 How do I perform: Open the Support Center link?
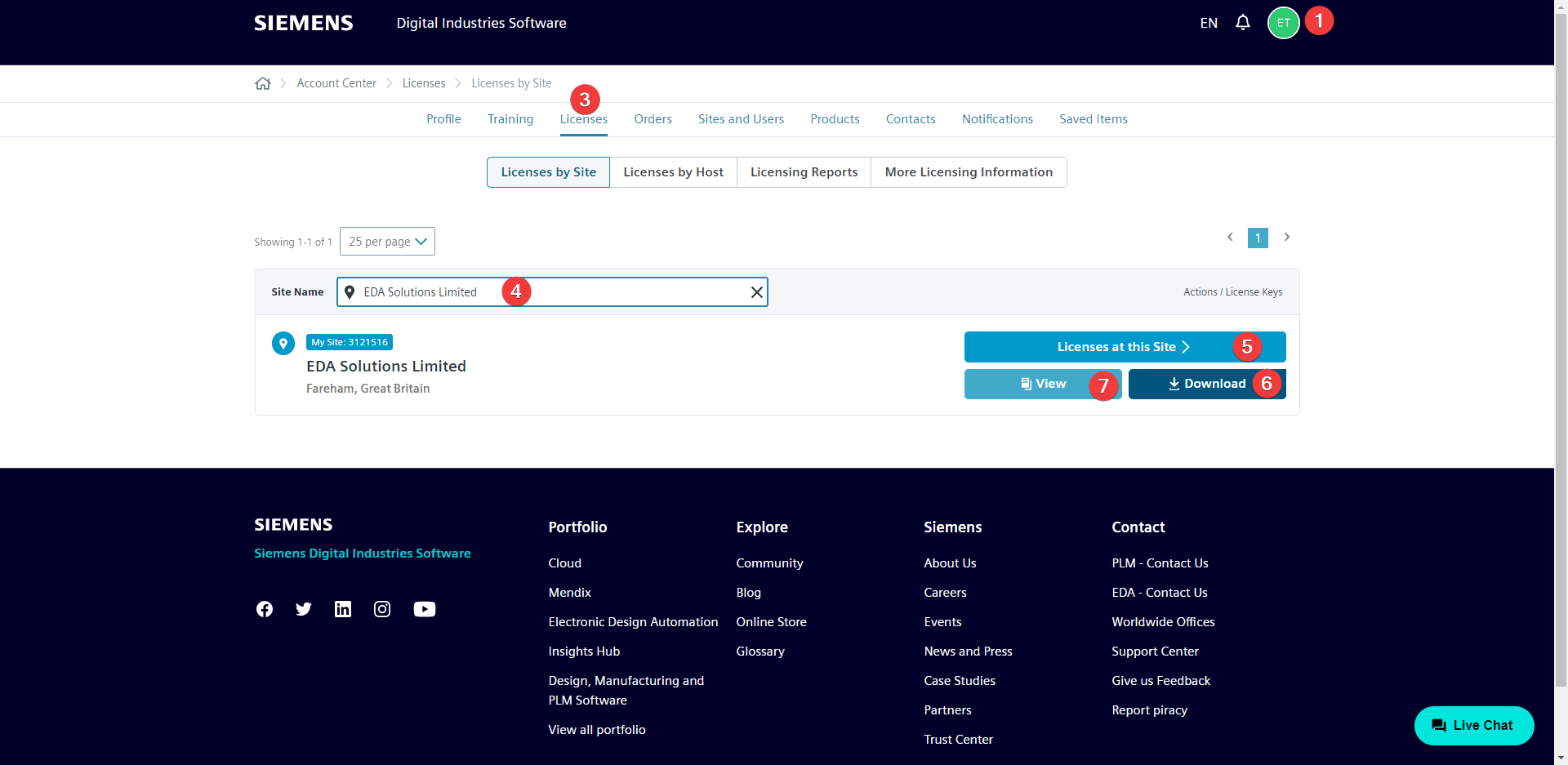point(1155,652)
